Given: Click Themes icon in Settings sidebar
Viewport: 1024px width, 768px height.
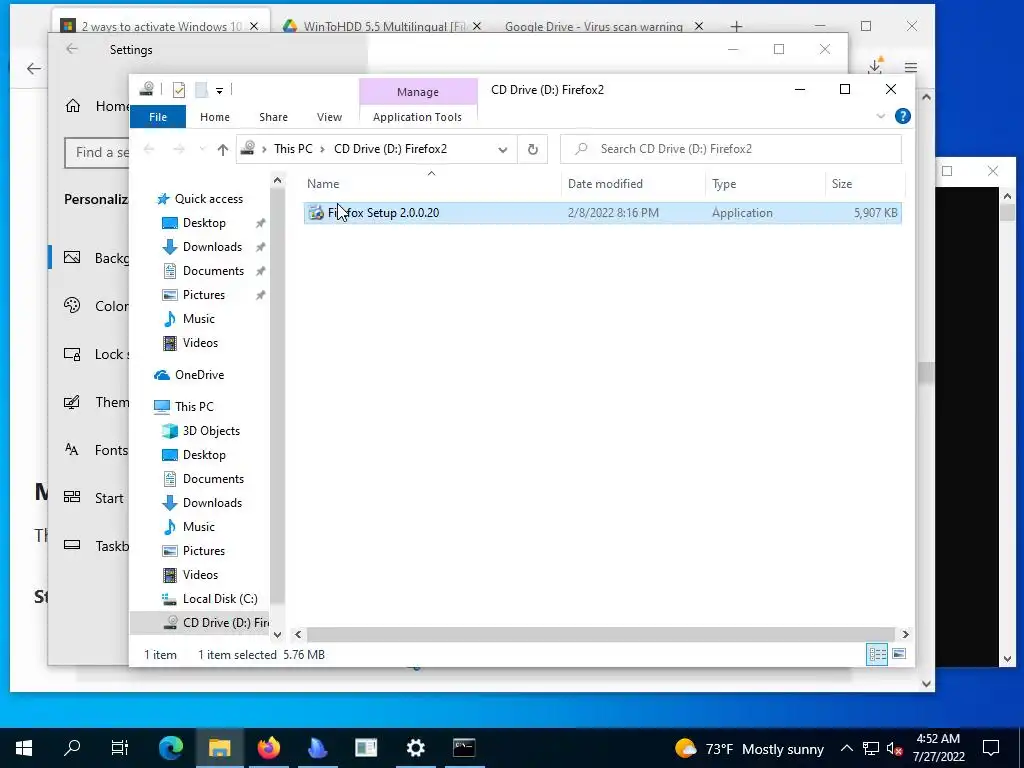Looking at the screenshot, I should 72,402.
